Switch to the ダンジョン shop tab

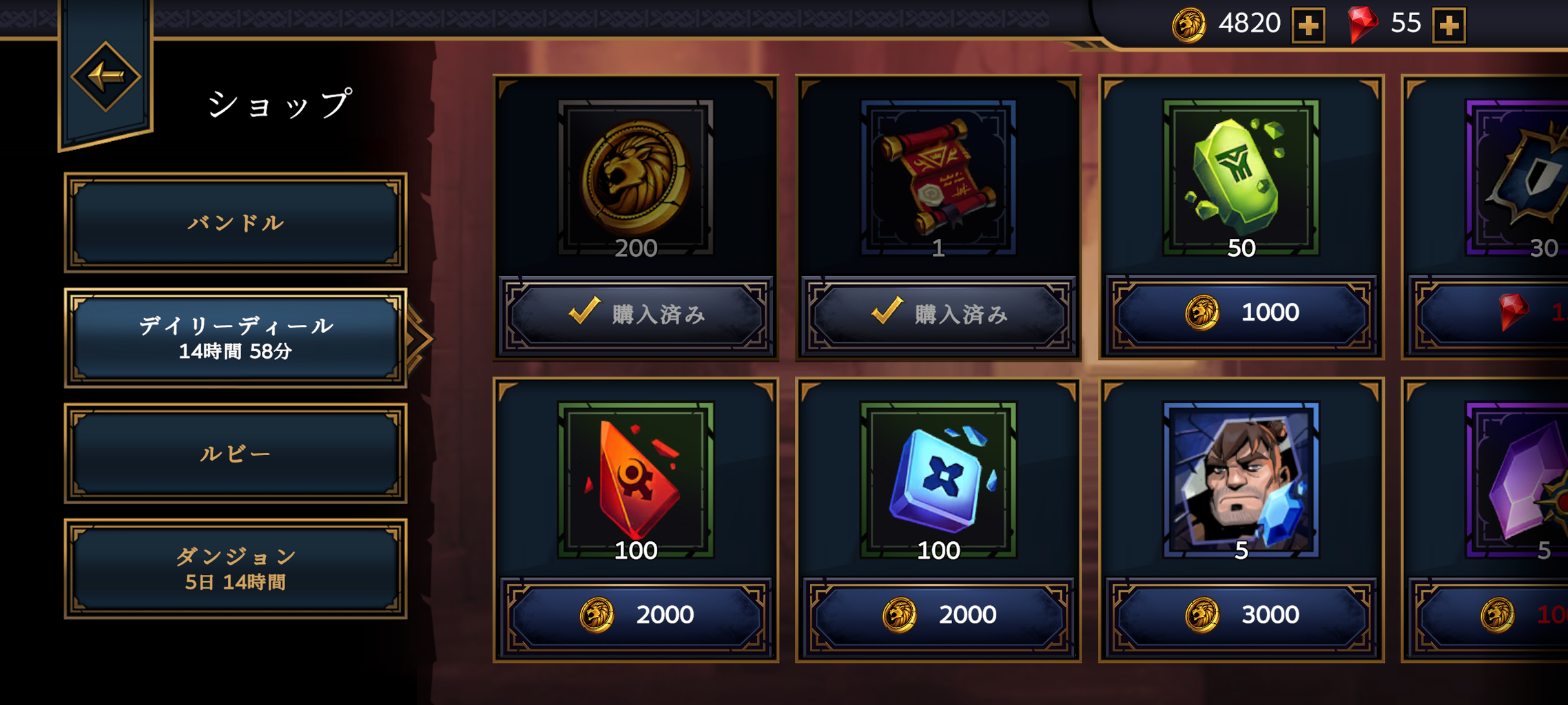coord(236,569)
